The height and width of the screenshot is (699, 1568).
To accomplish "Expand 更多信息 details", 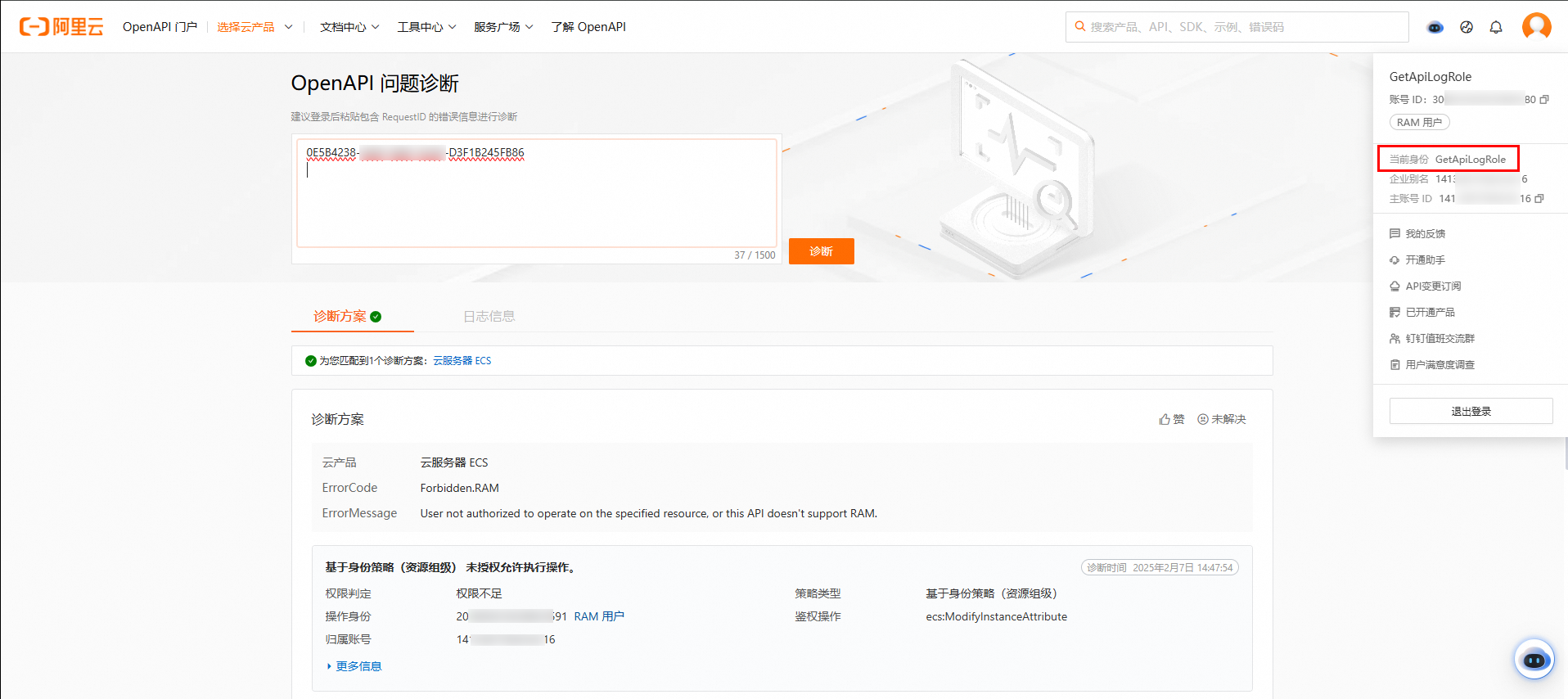I will [354, 666].
